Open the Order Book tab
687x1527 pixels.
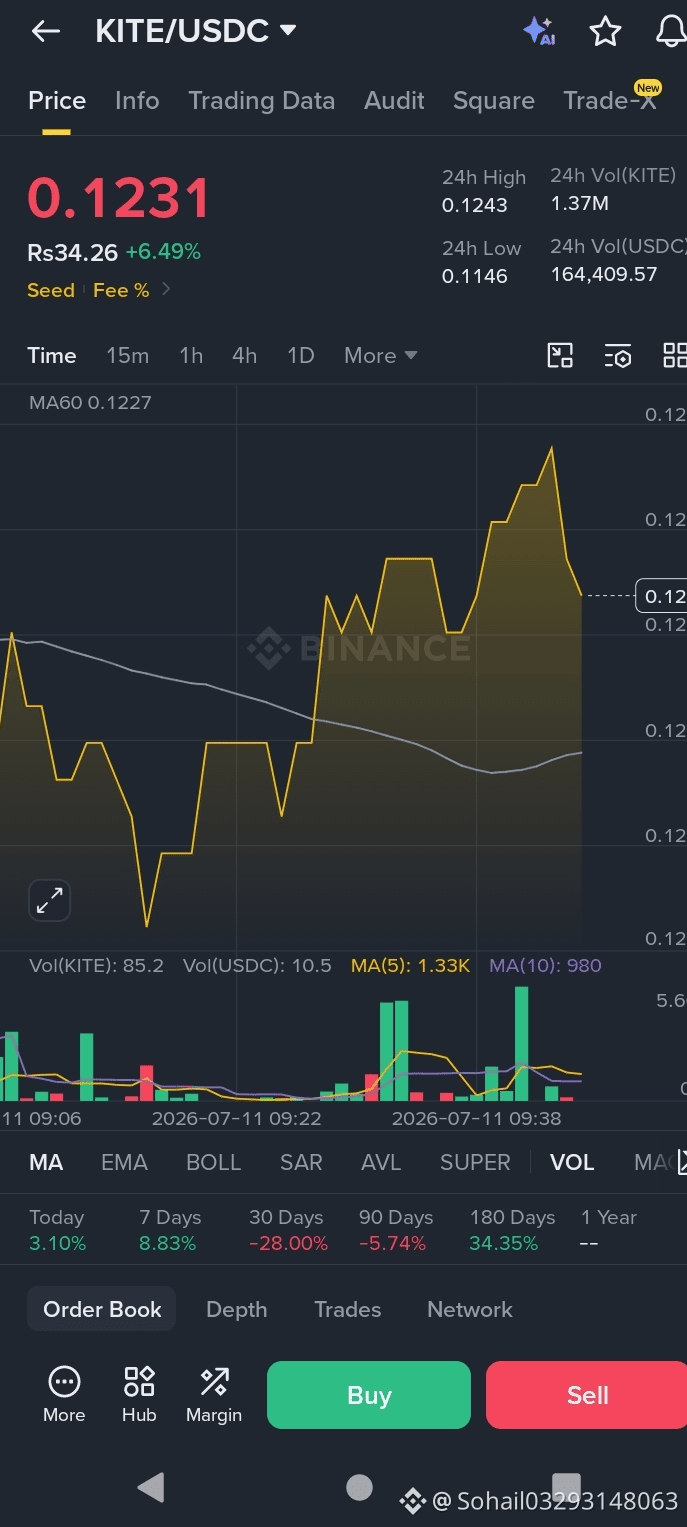pyautogui.click(x=102, y=1309)
